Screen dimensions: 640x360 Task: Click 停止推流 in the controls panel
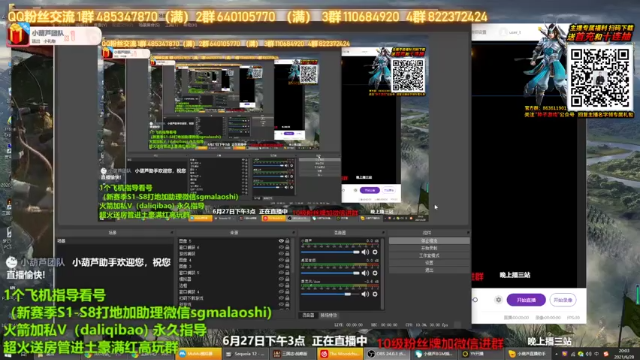point(429,241)
